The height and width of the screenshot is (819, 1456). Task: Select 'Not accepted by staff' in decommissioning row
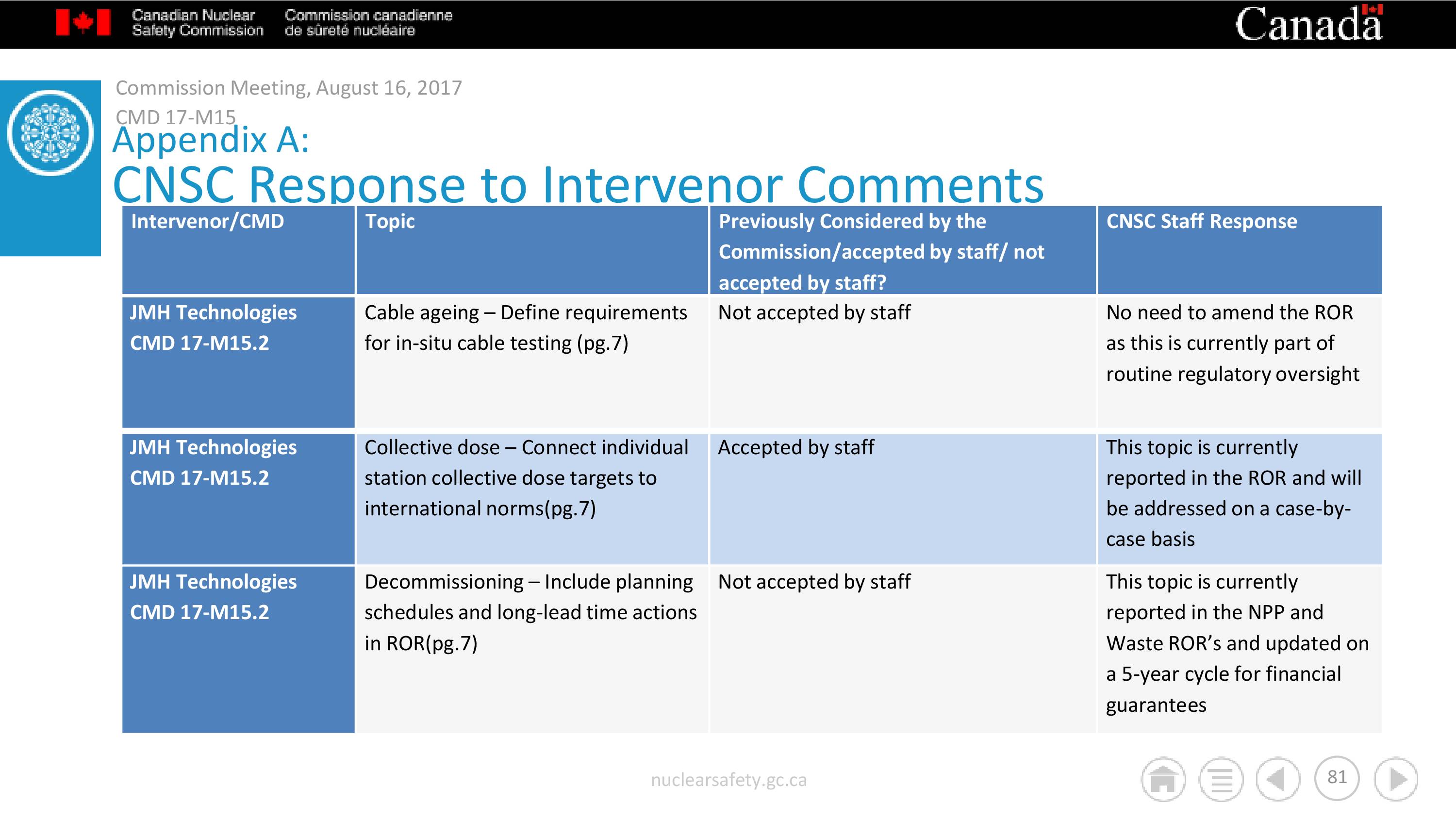(x=903, y=650)
